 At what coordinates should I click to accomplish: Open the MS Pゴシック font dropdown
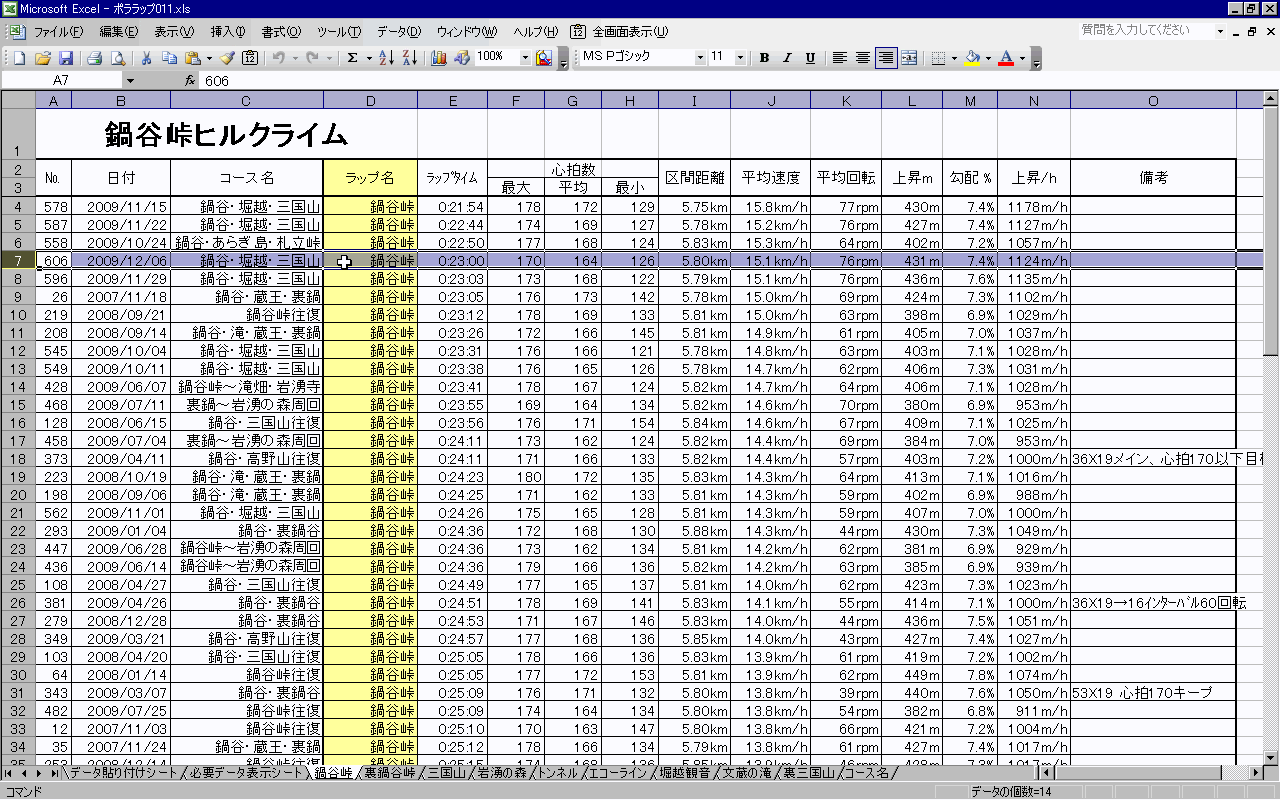[700, 58]
